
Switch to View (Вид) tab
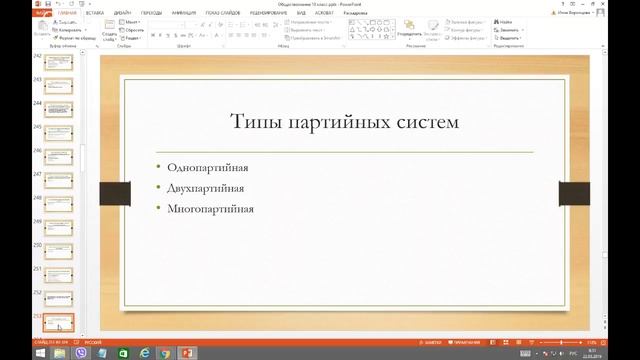(301, 13)
